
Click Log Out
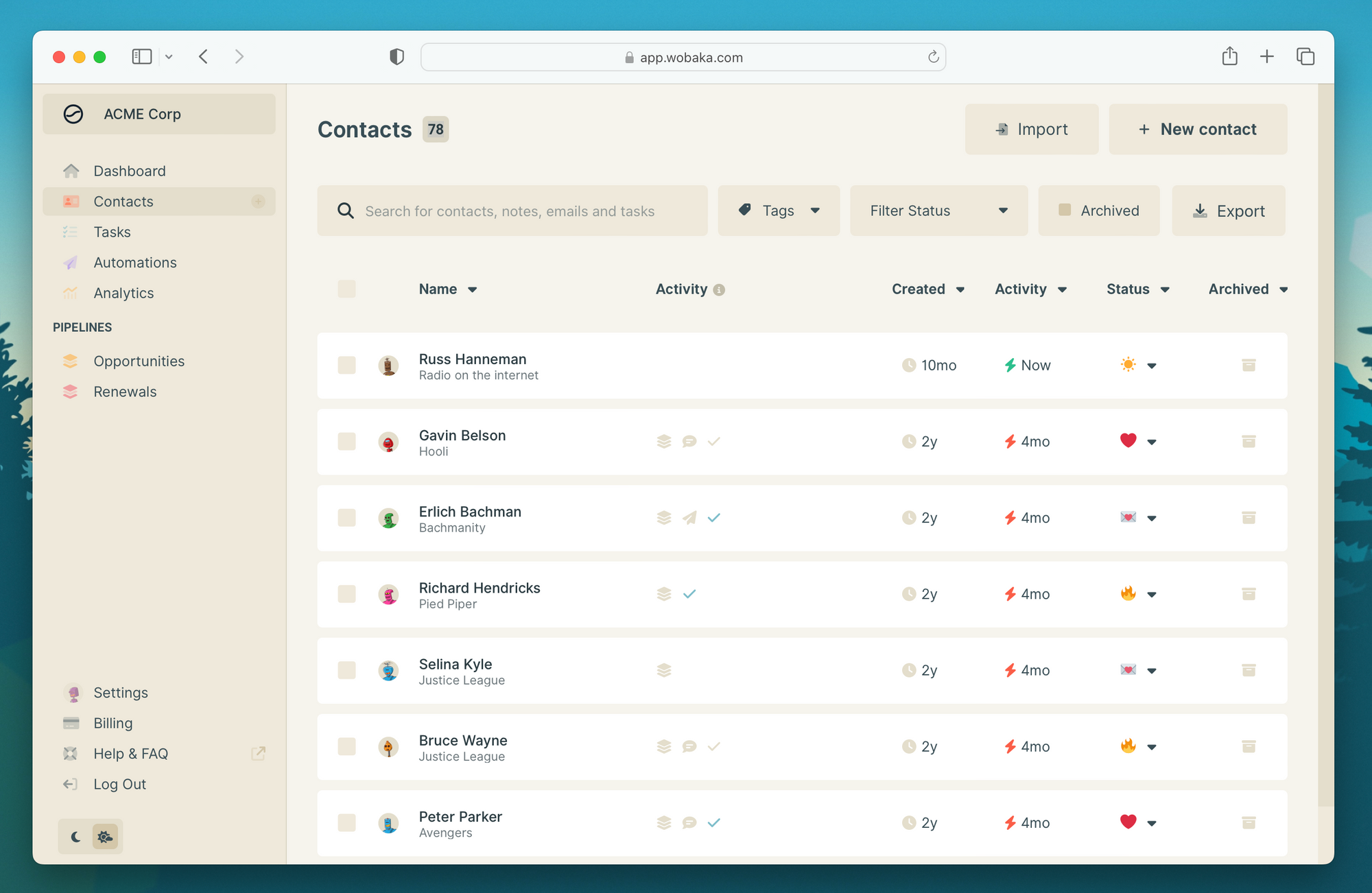[x=159, y=784]
